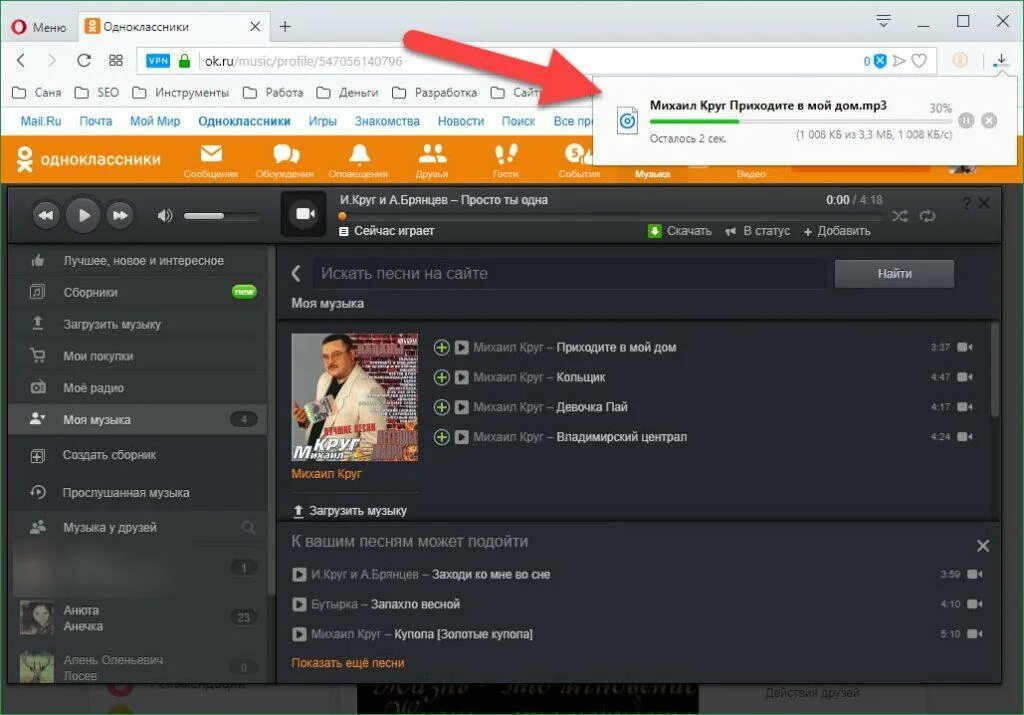
Task: Click the Искать песни на сайте field
Action: click(x=569, y=274)
